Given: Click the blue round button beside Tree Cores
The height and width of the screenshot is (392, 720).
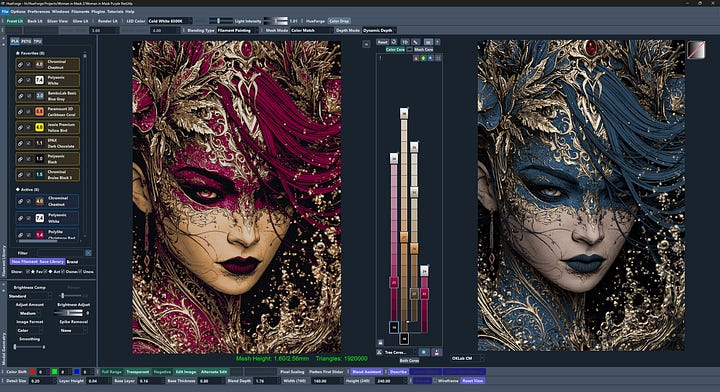Looking at the screenshot, I should [424, 352].
